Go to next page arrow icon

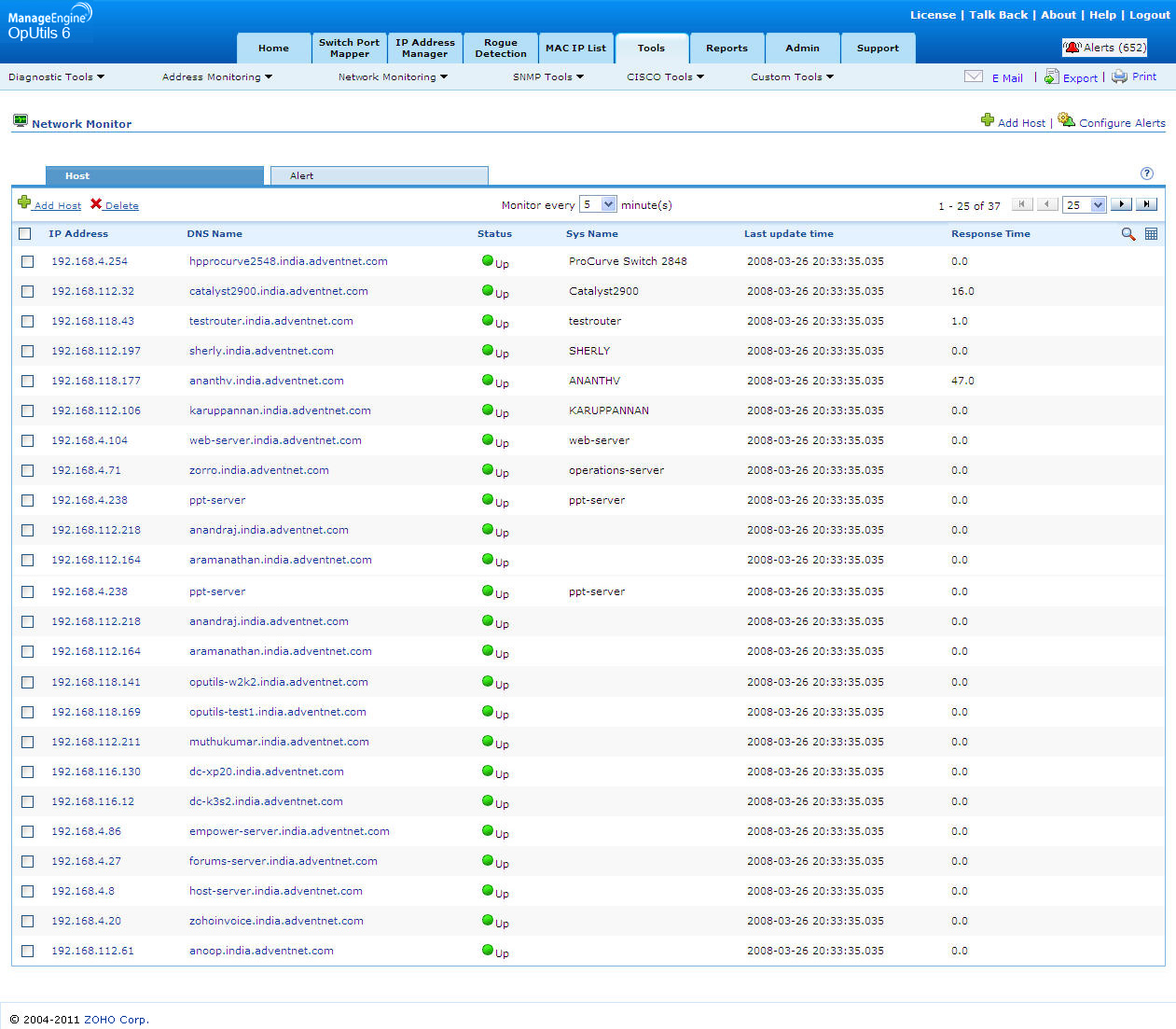[1121, 204]
